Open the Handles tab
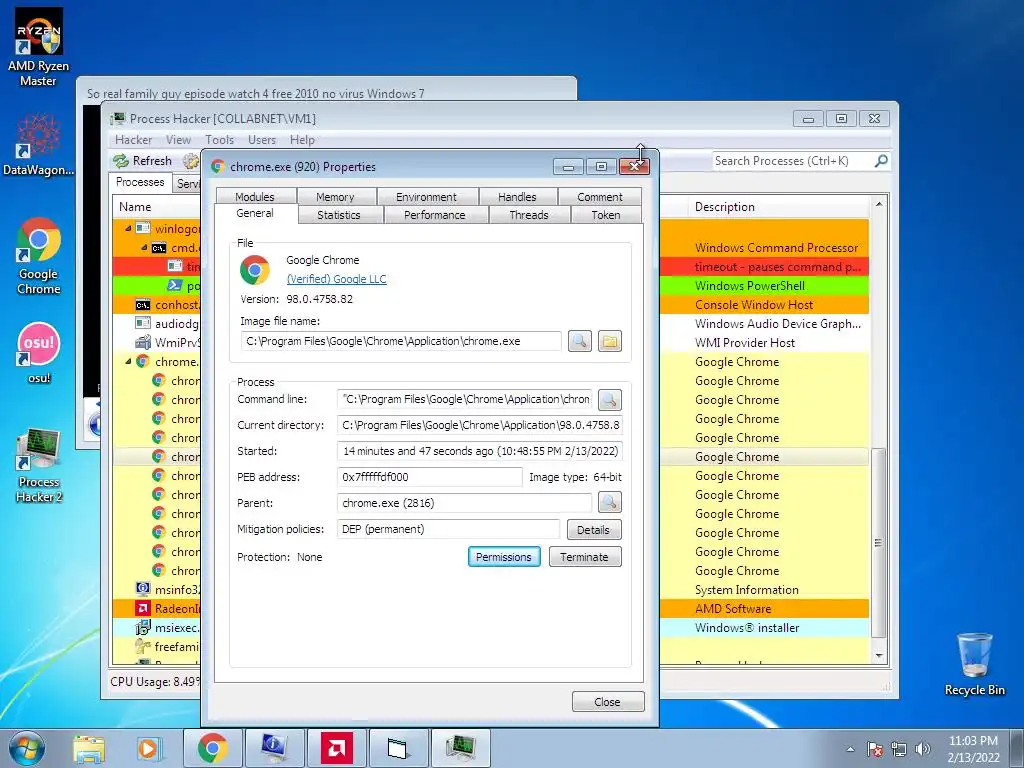The width and height of the screenshot is (1024, 768). 517,197
